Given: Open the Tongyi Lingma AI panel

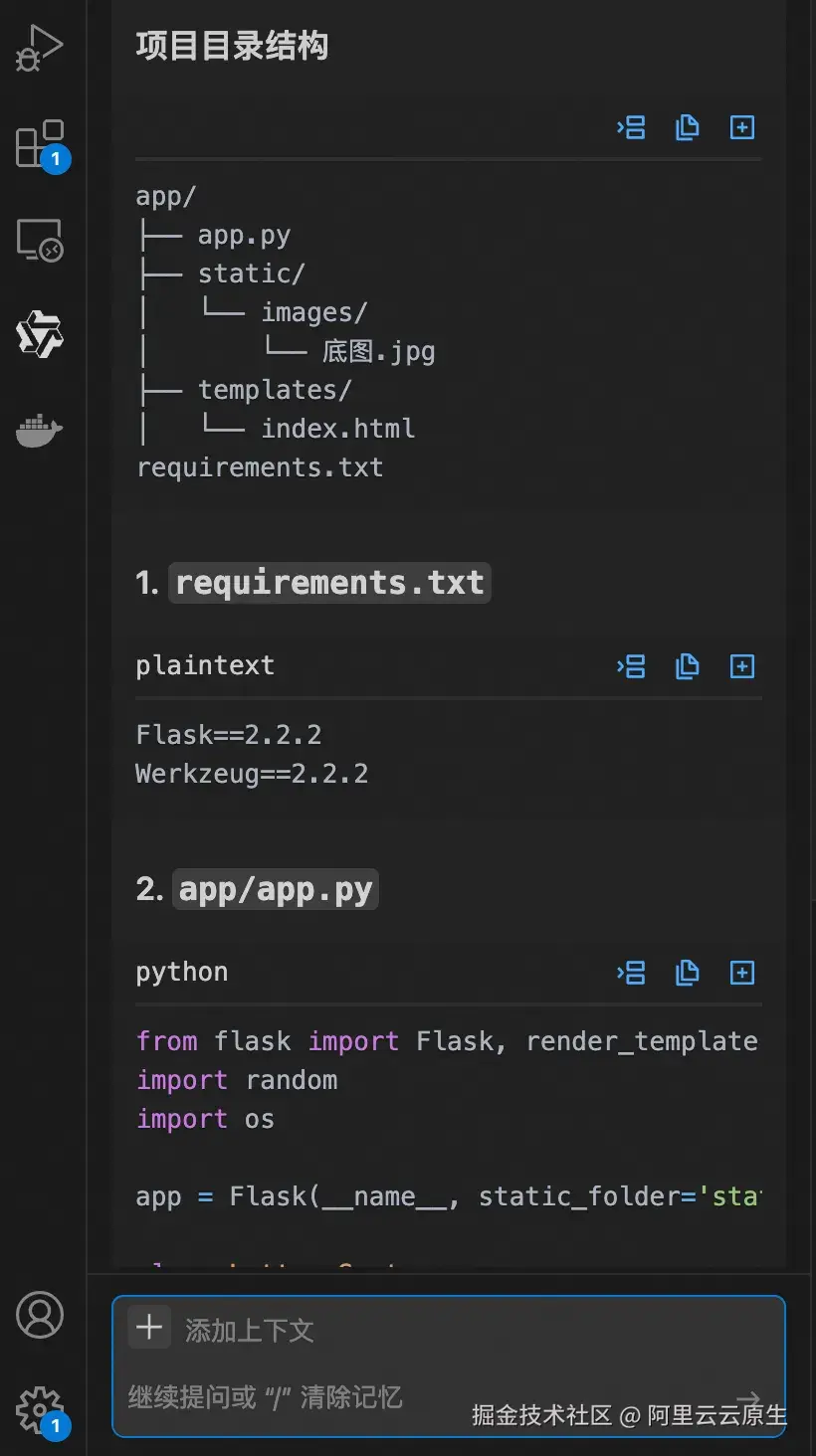Looking at the screenshot, I should tap(40, 334).
